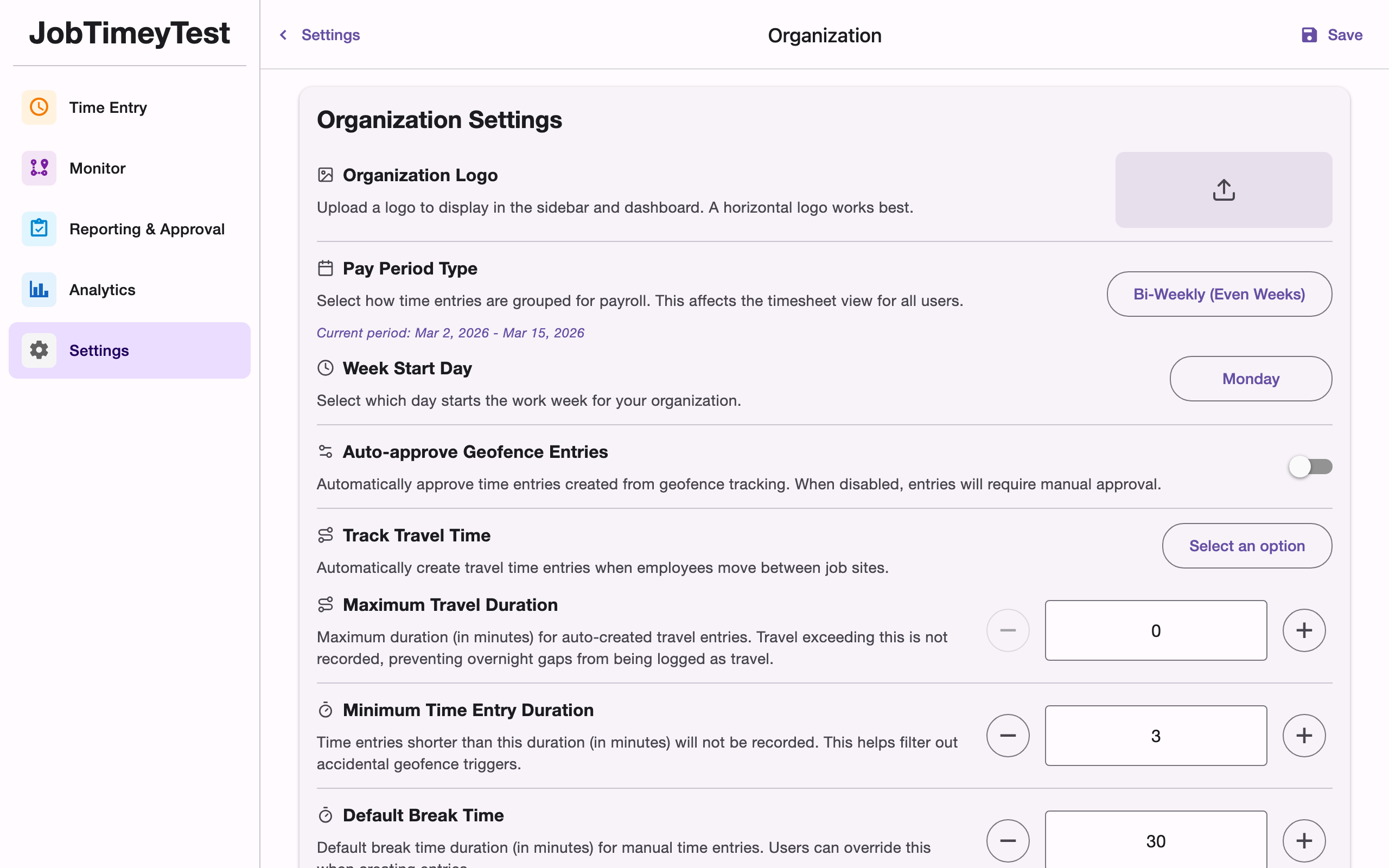Decrease Minimum Time Entry Duration
Screen dimensions: 1389x868
1009,735
